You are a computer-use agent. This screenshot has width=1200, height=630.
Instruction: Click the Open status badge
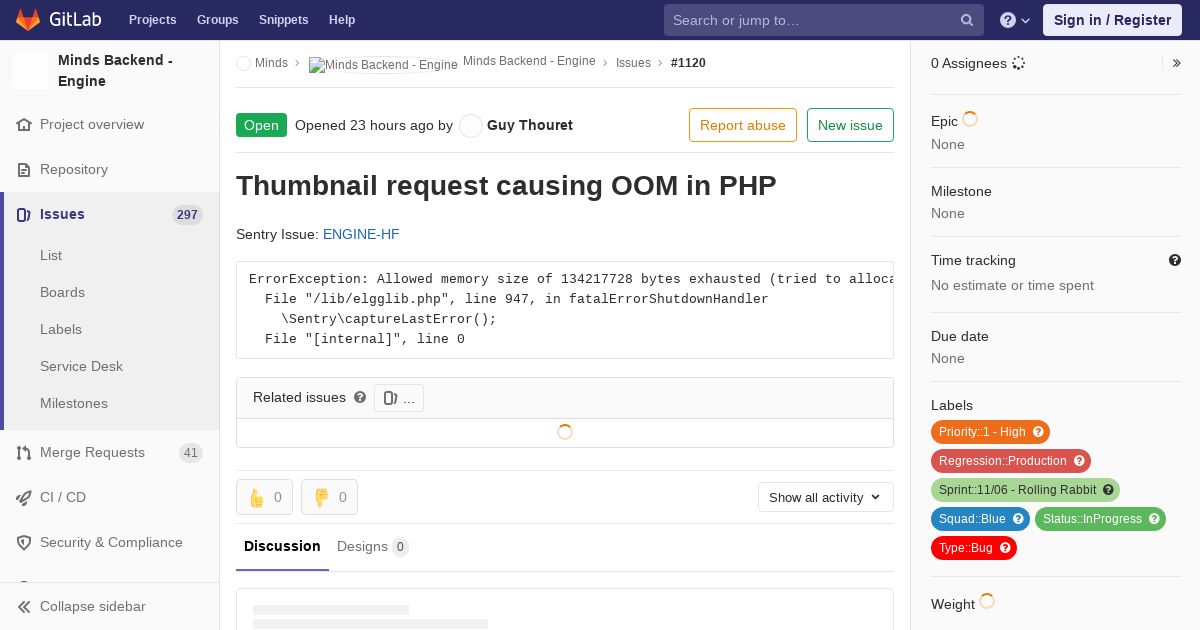261,125
